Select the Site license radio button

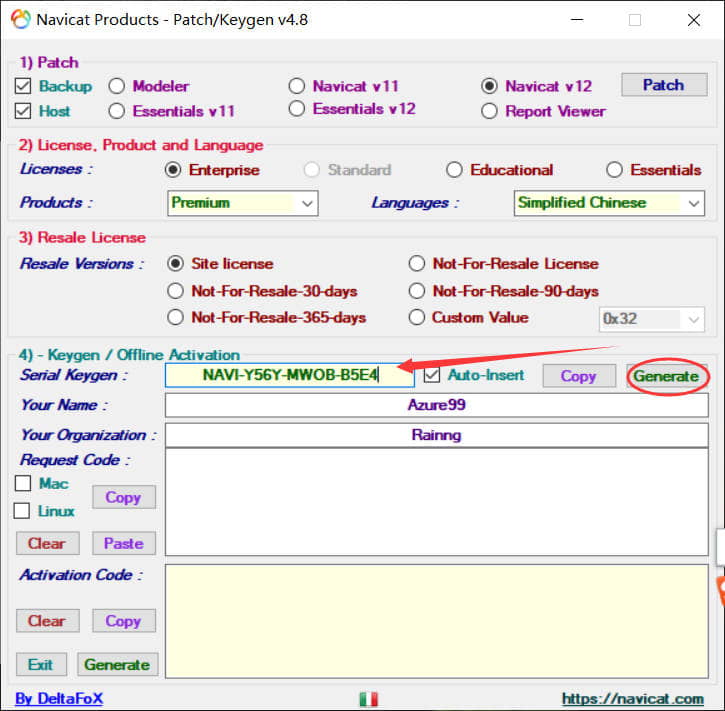(x=176, y=264)
